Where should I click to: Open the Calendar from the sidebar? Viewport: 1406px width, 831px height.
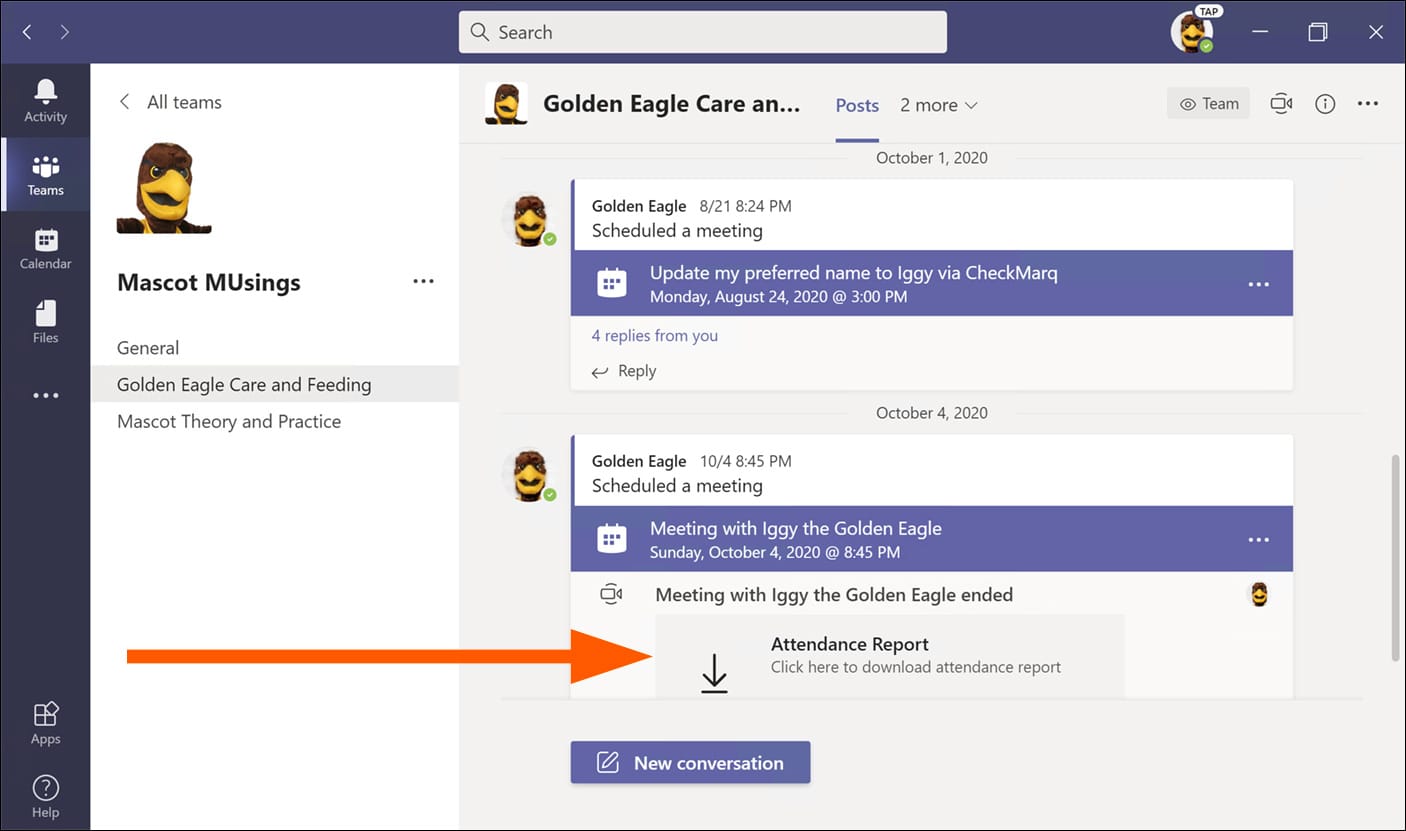coord(45,248)
